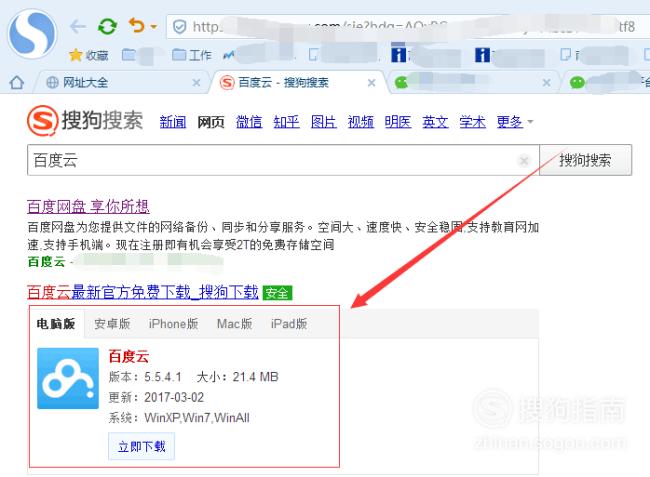This screenshot has height=477, width=650.
Task: Clear the search box with x icon
Action: pyautogui.click(x=524, y=160)
